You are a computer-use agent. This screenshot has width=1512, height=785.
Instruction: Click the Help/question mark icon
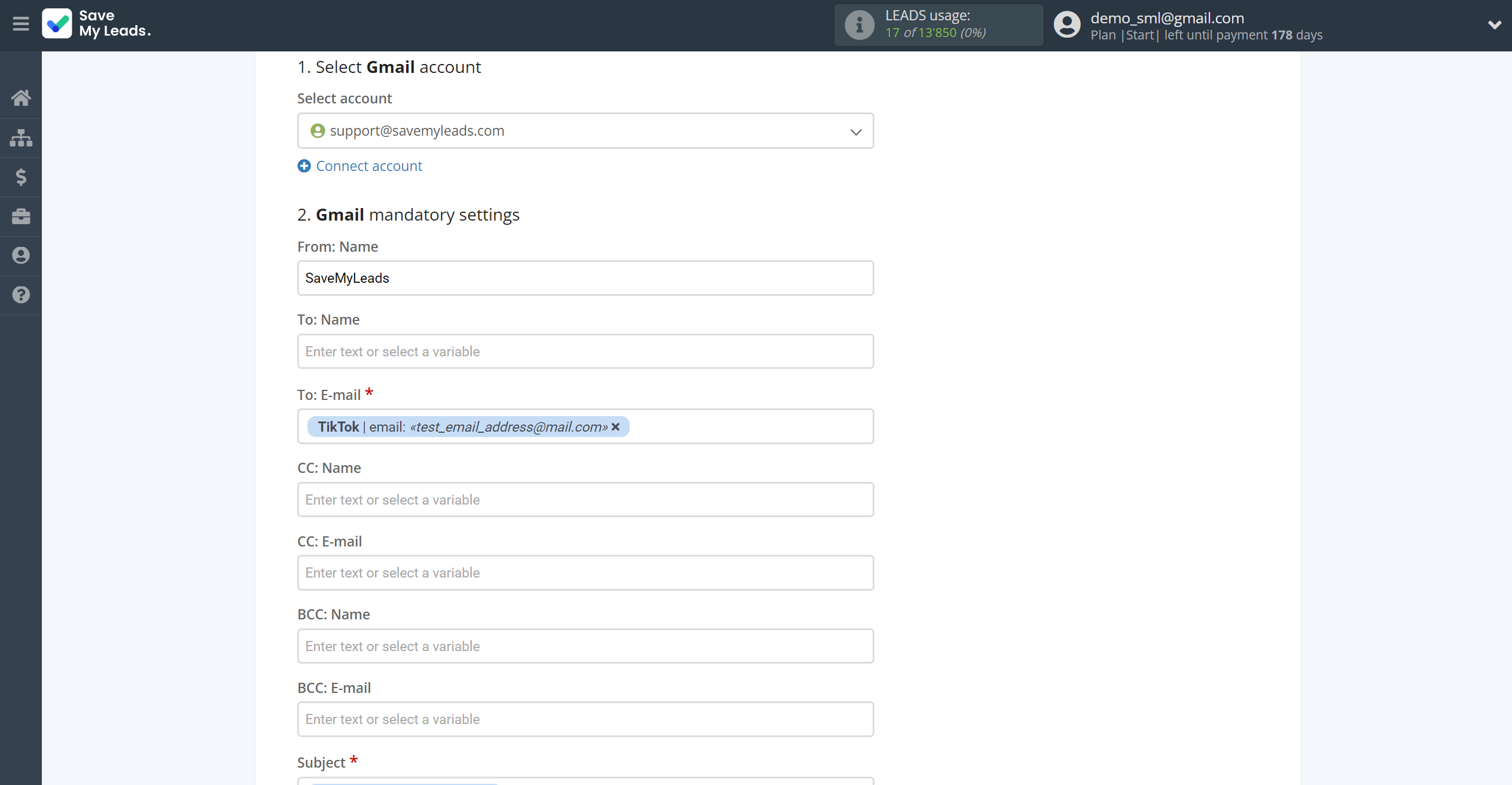21,295
